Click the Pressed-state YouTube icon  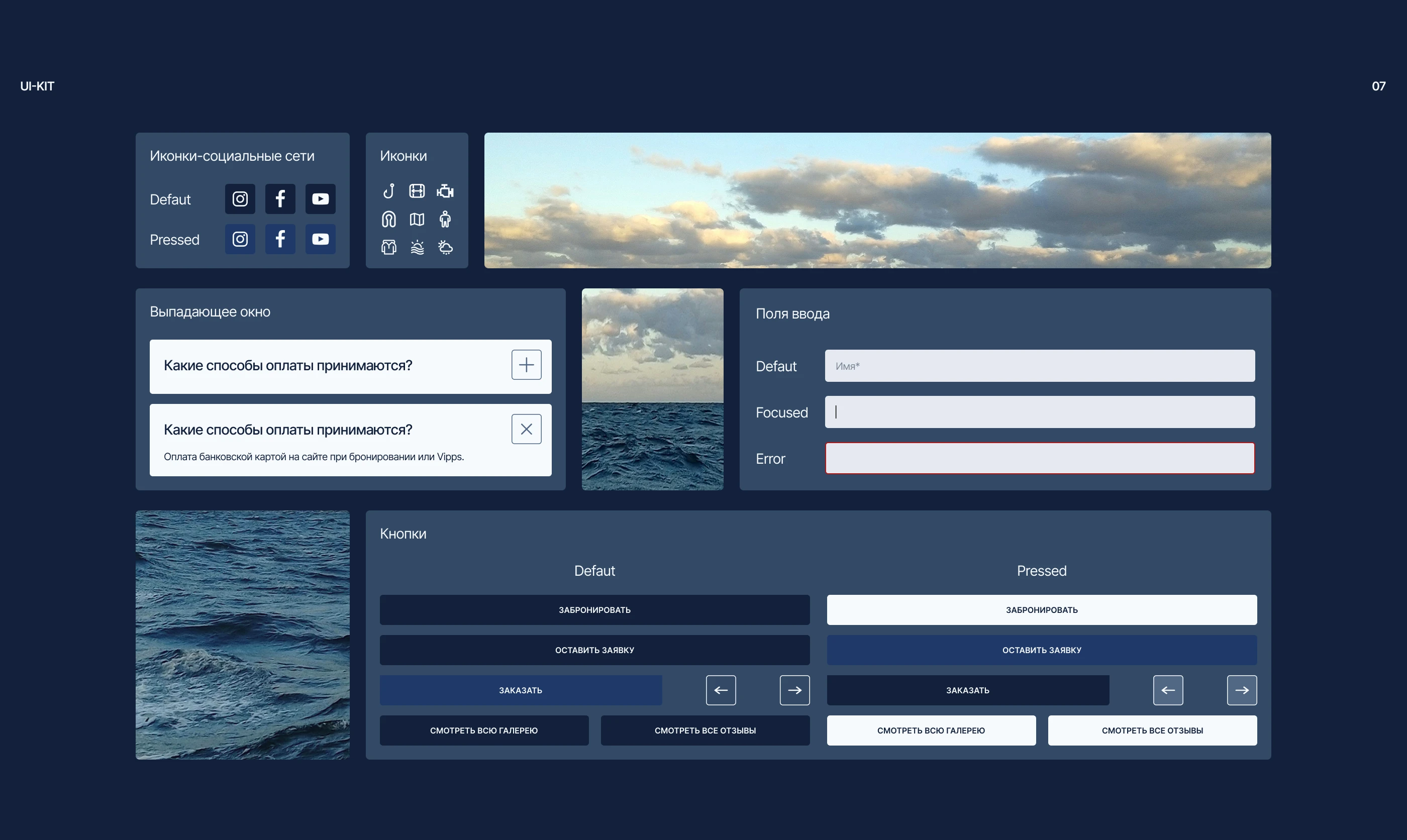320,239
